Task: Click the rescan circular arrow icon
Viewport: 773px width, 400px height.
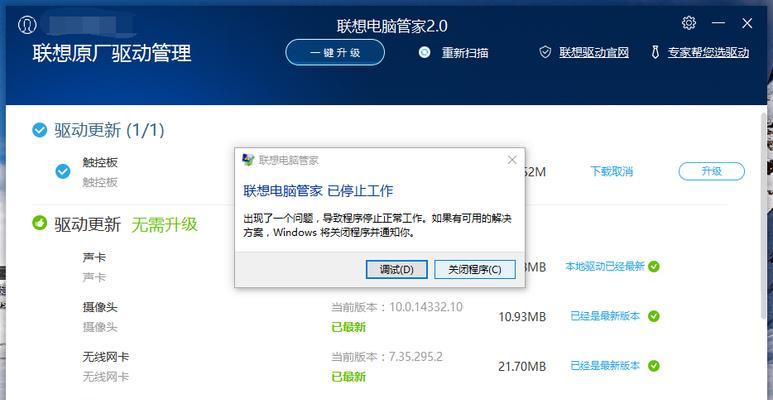Action: point(424,52)
